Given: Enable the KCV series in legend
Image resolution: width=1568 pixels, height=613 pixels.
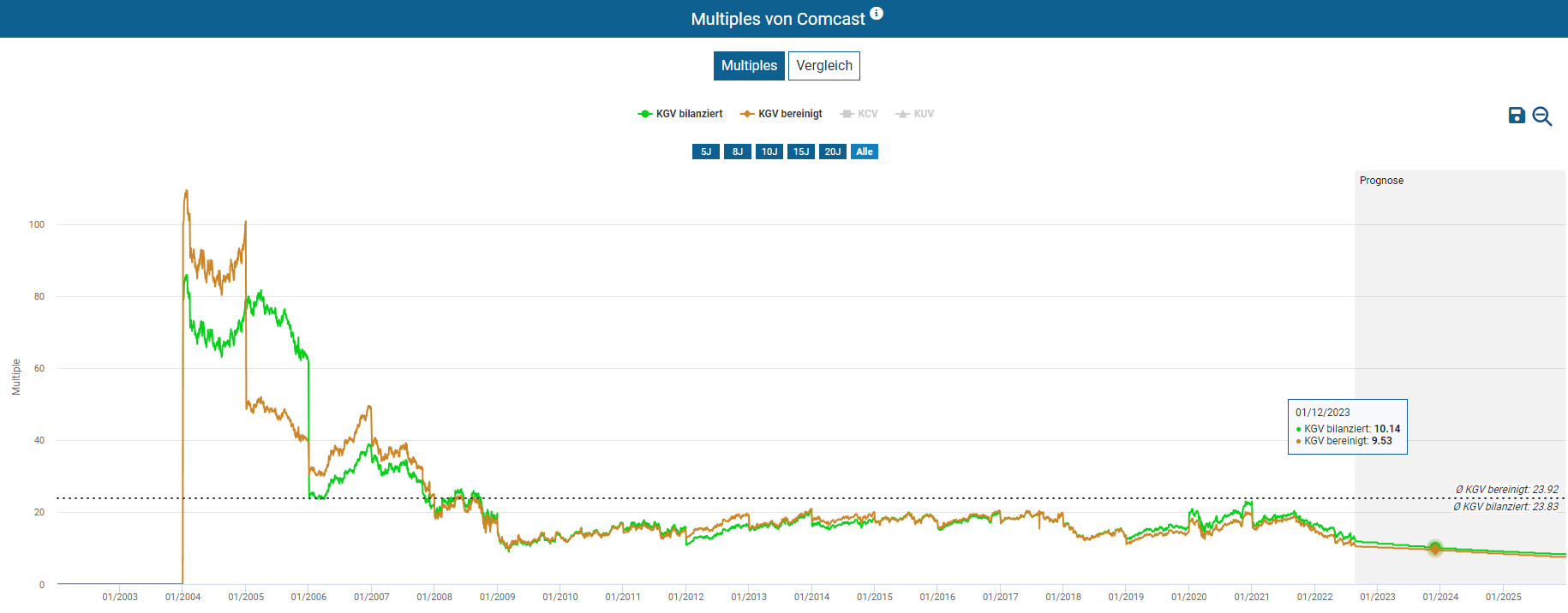Looking at the screenshot, I should point(859,114).
